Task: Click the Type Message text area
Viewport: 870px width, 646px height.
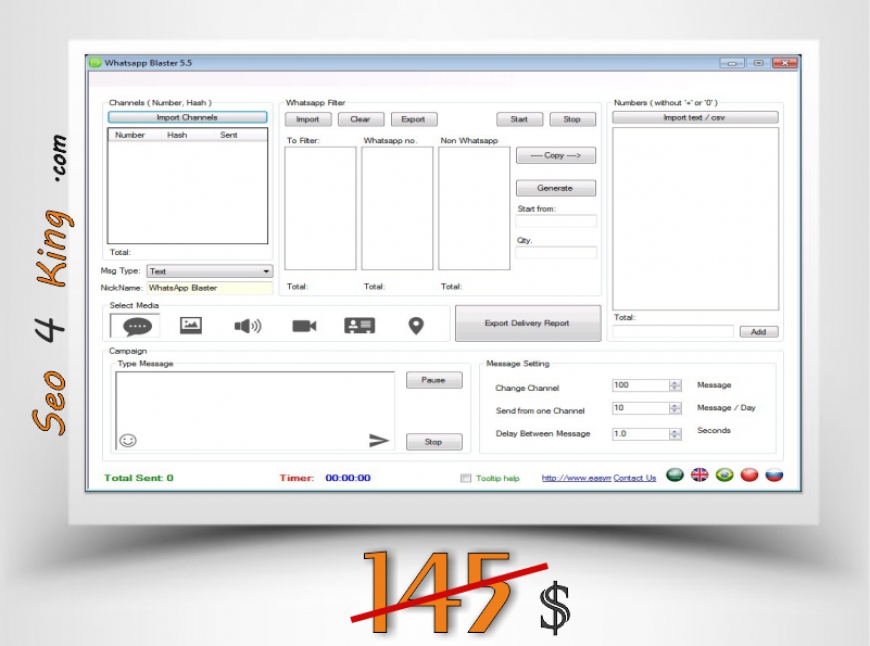Action: pos(255,411)
